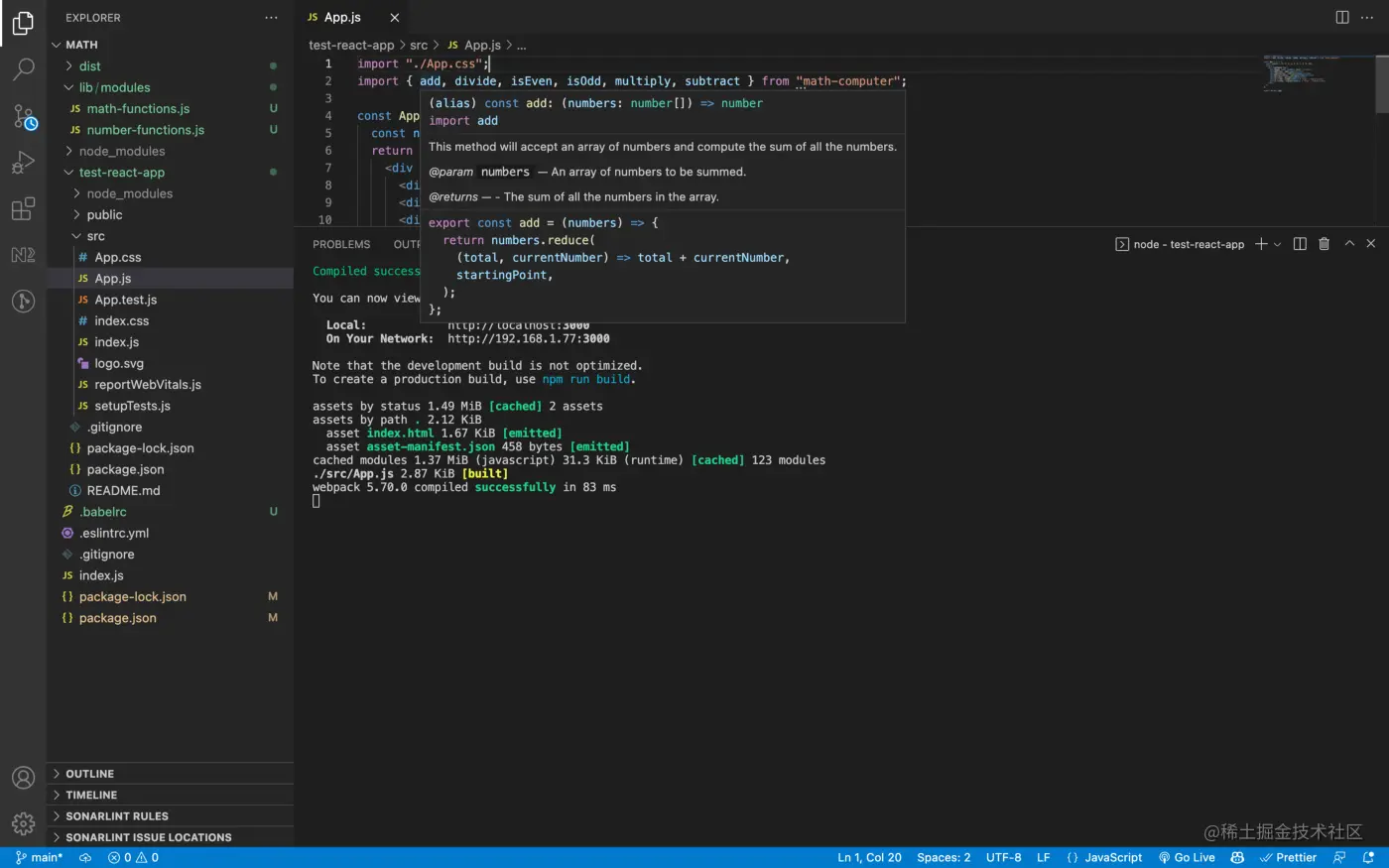Collapse the src folder
1389x868 pixels.
coord(170,236)
